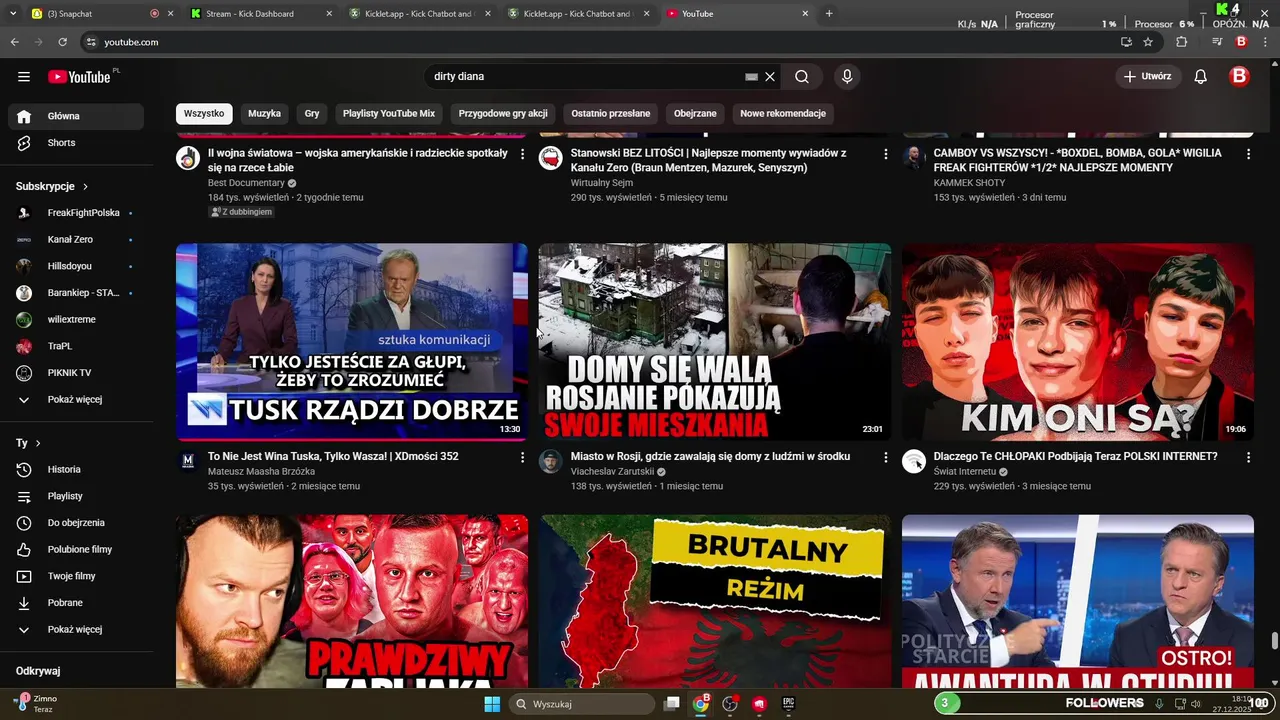Open FreakFightPolska subscription
The width and height of the screenshot is (1280, 720).
76,213
